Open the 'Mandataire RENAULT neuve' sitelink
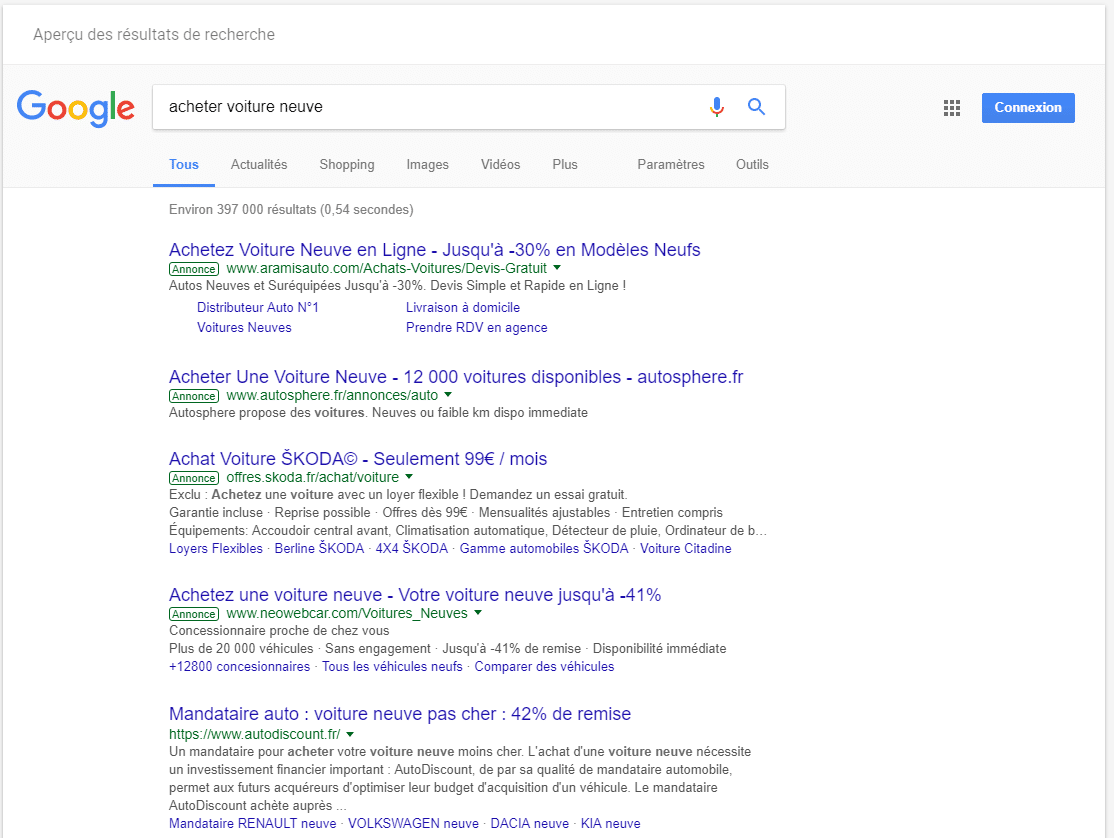Screen dimensions: 1114x838 point(253,824)
